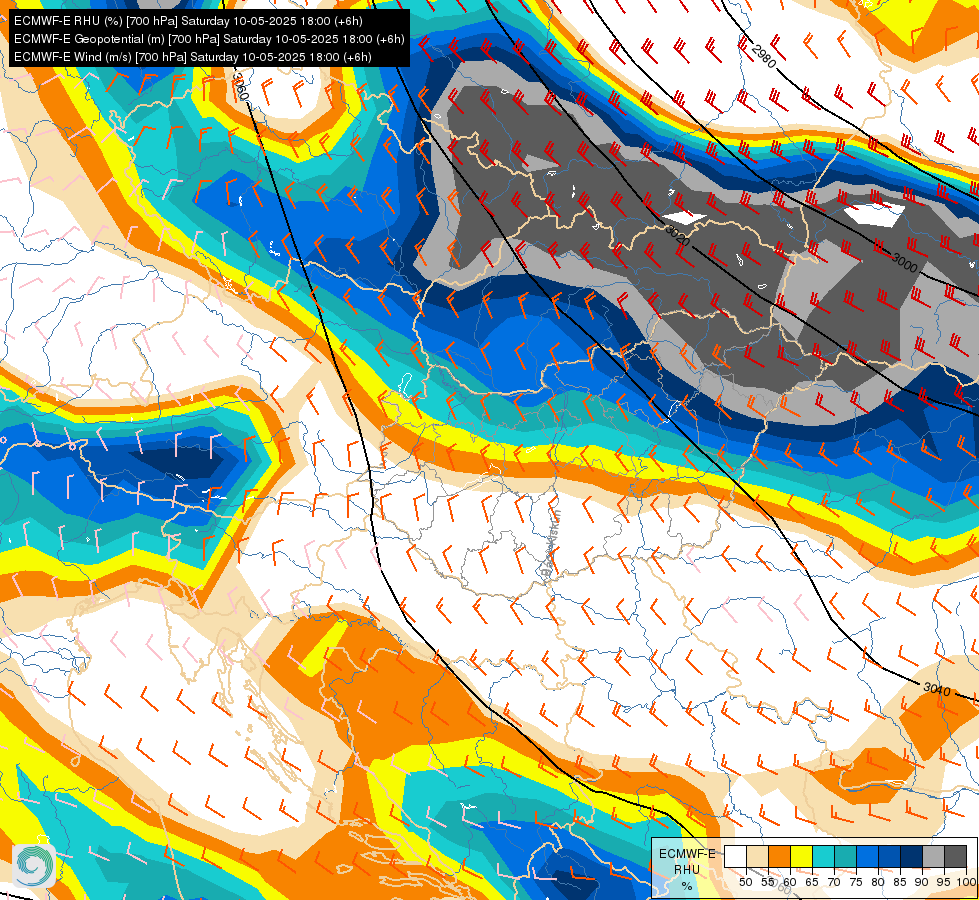This screenshot has width=979, height=900.
Task: Click the dark gray 95–100 legend swatch
Action: [955, 856]
